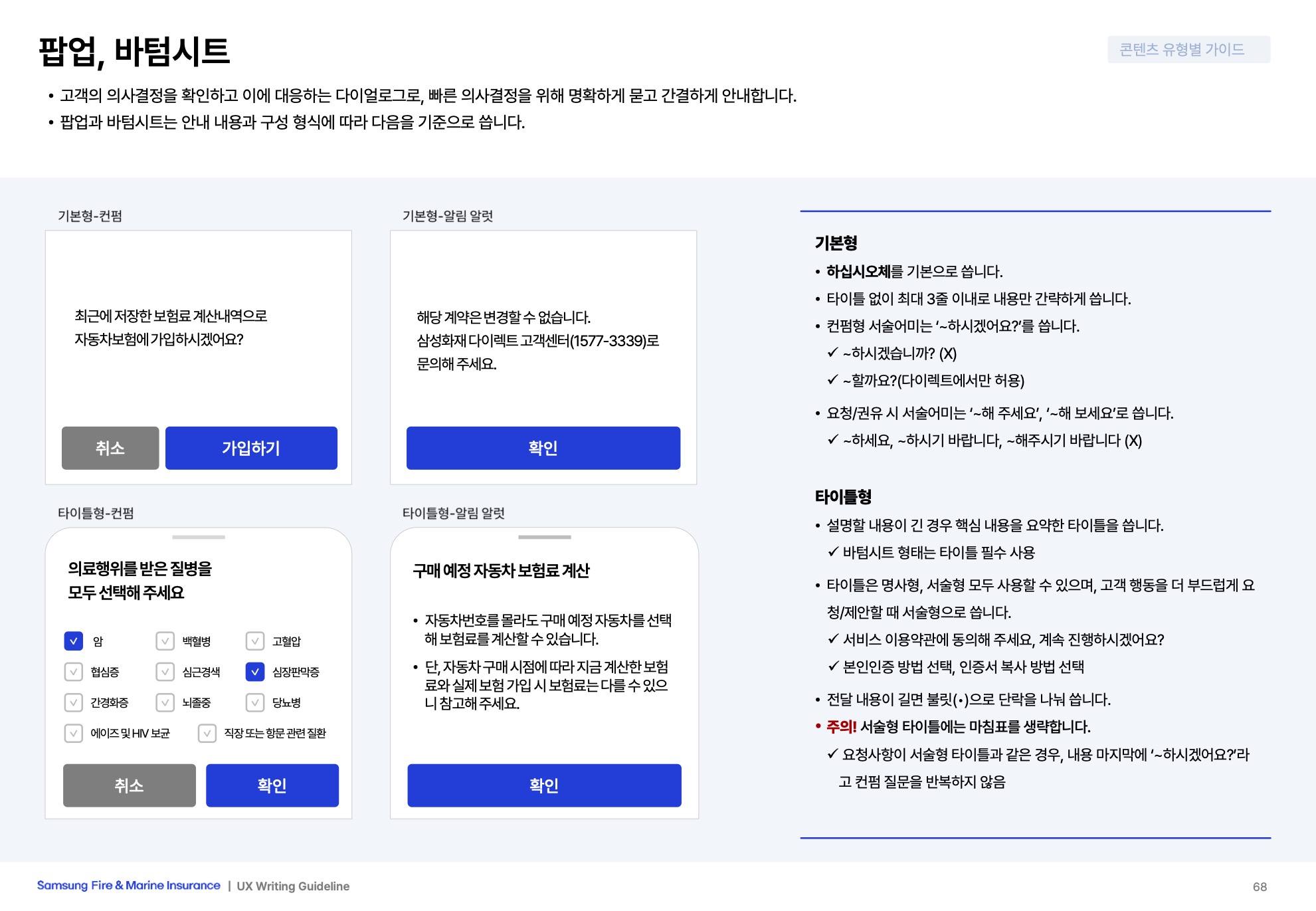Tick the 고혈압 checkbox

point(255,641)
